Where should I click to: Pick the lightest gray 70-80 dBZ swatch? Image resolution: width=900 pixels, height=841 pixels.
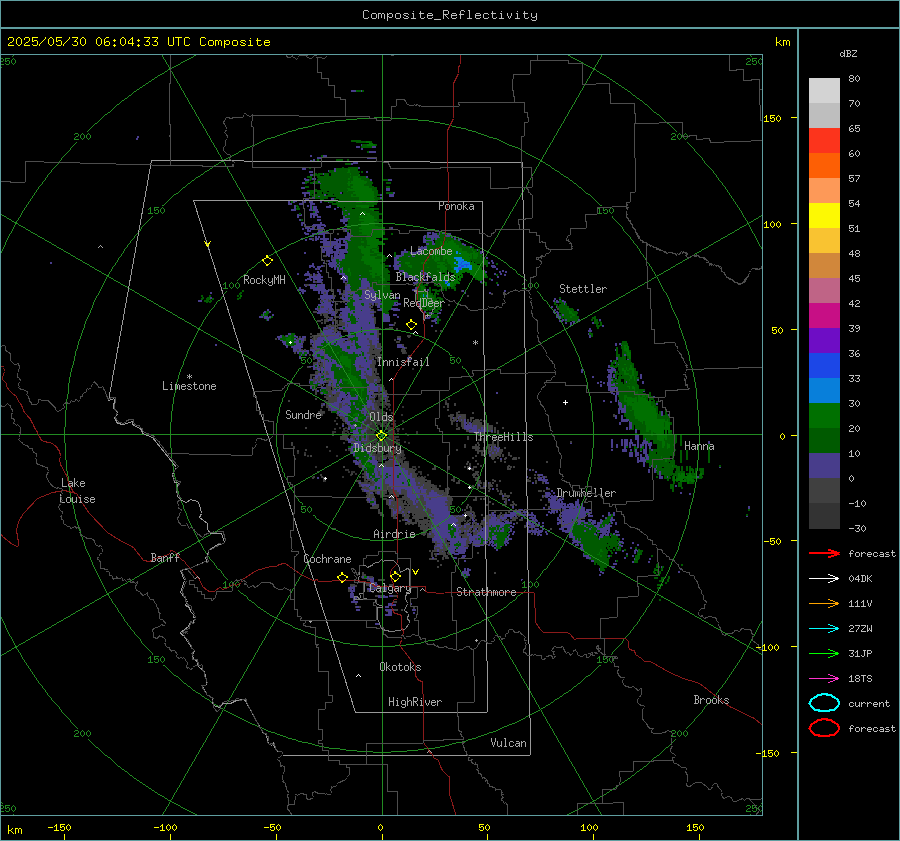(824, 91)
